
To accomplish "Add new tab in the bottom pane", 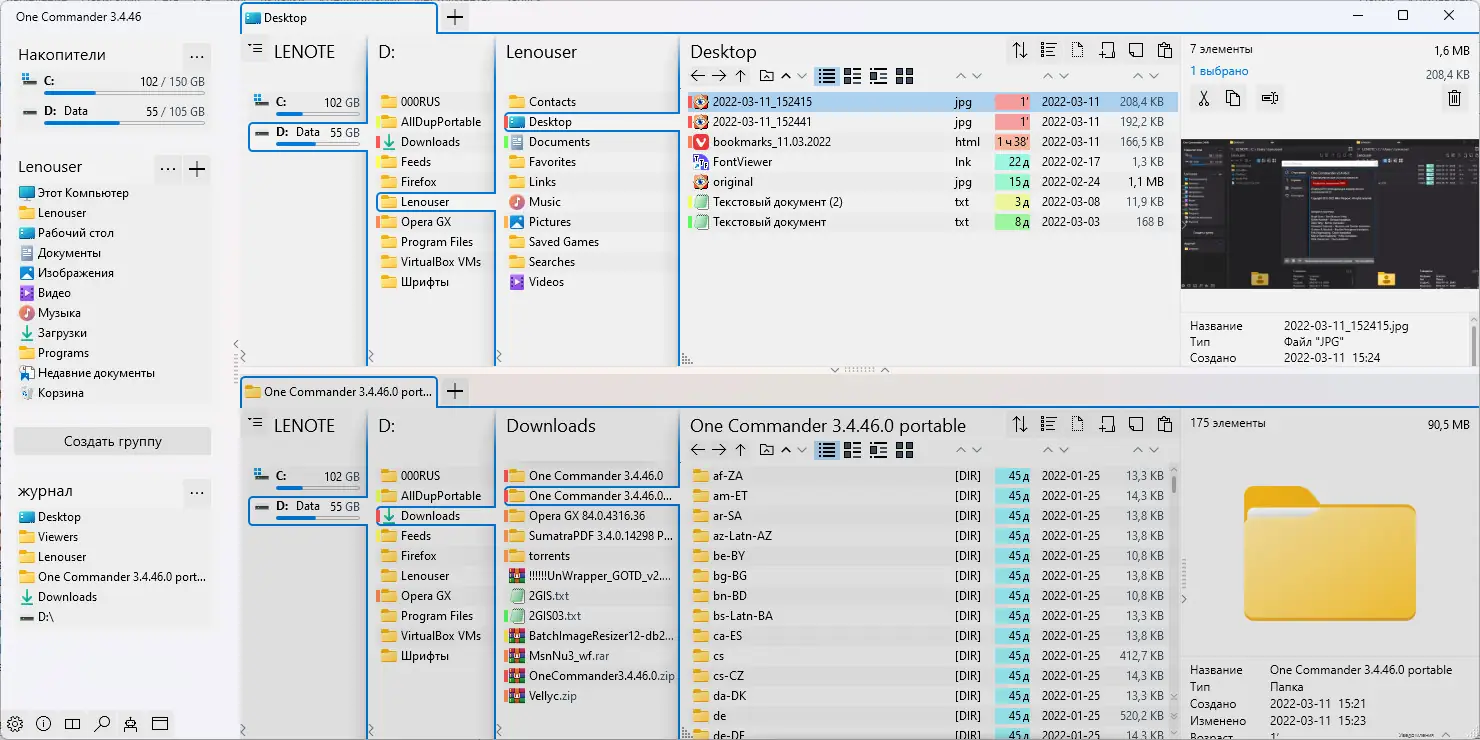I will 455,391.
